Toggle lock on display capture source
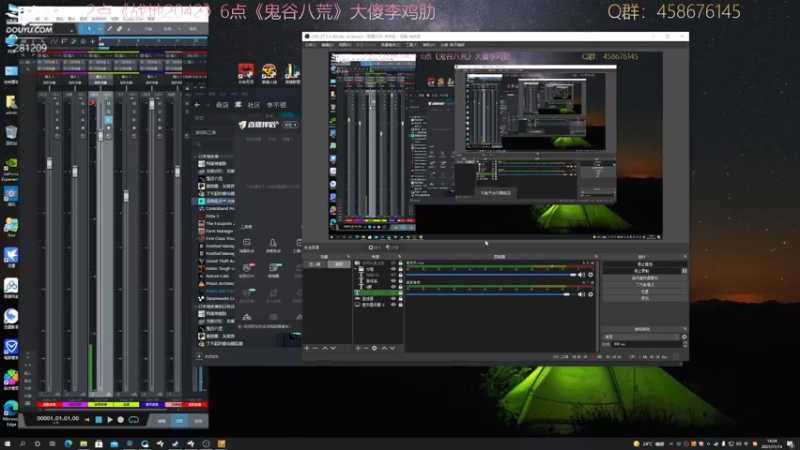Screen dimensions: 800x450 point(401,305)
